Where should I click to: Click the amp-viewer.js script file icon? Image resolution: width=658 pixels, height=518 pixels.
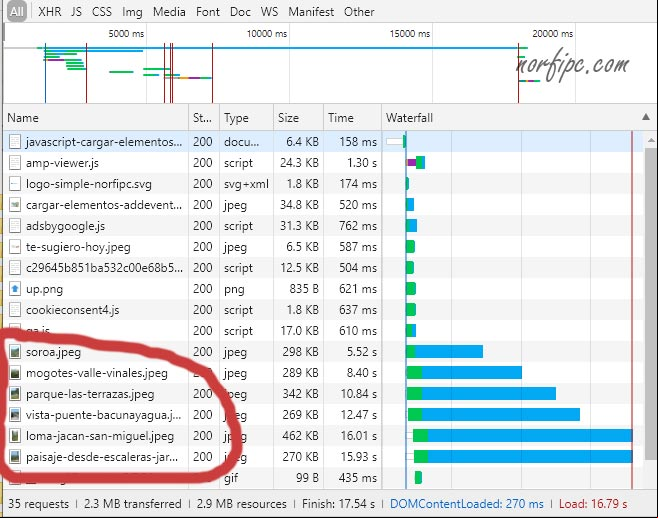point(15,163)
